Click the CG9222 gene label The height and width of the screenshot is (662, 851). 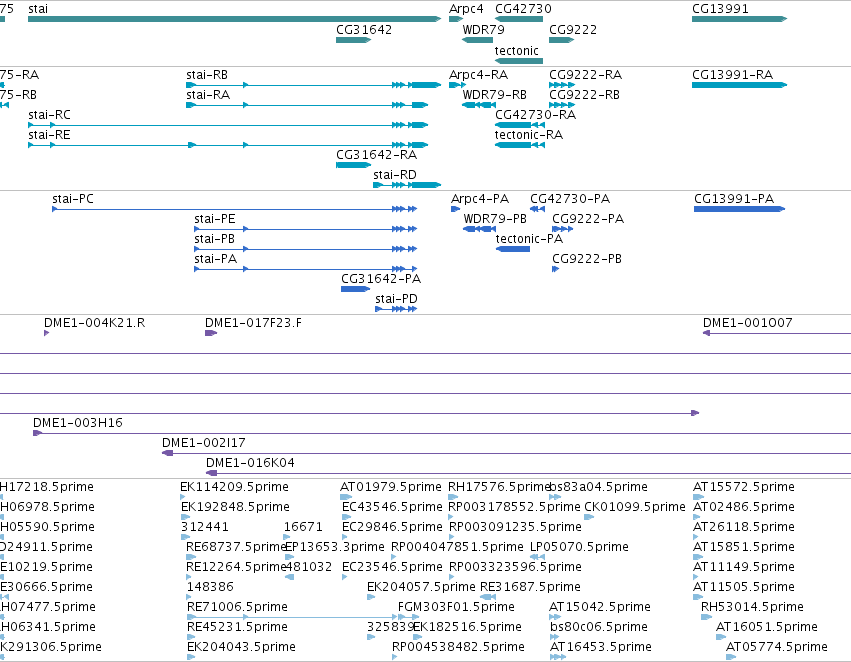coord(573,30)
